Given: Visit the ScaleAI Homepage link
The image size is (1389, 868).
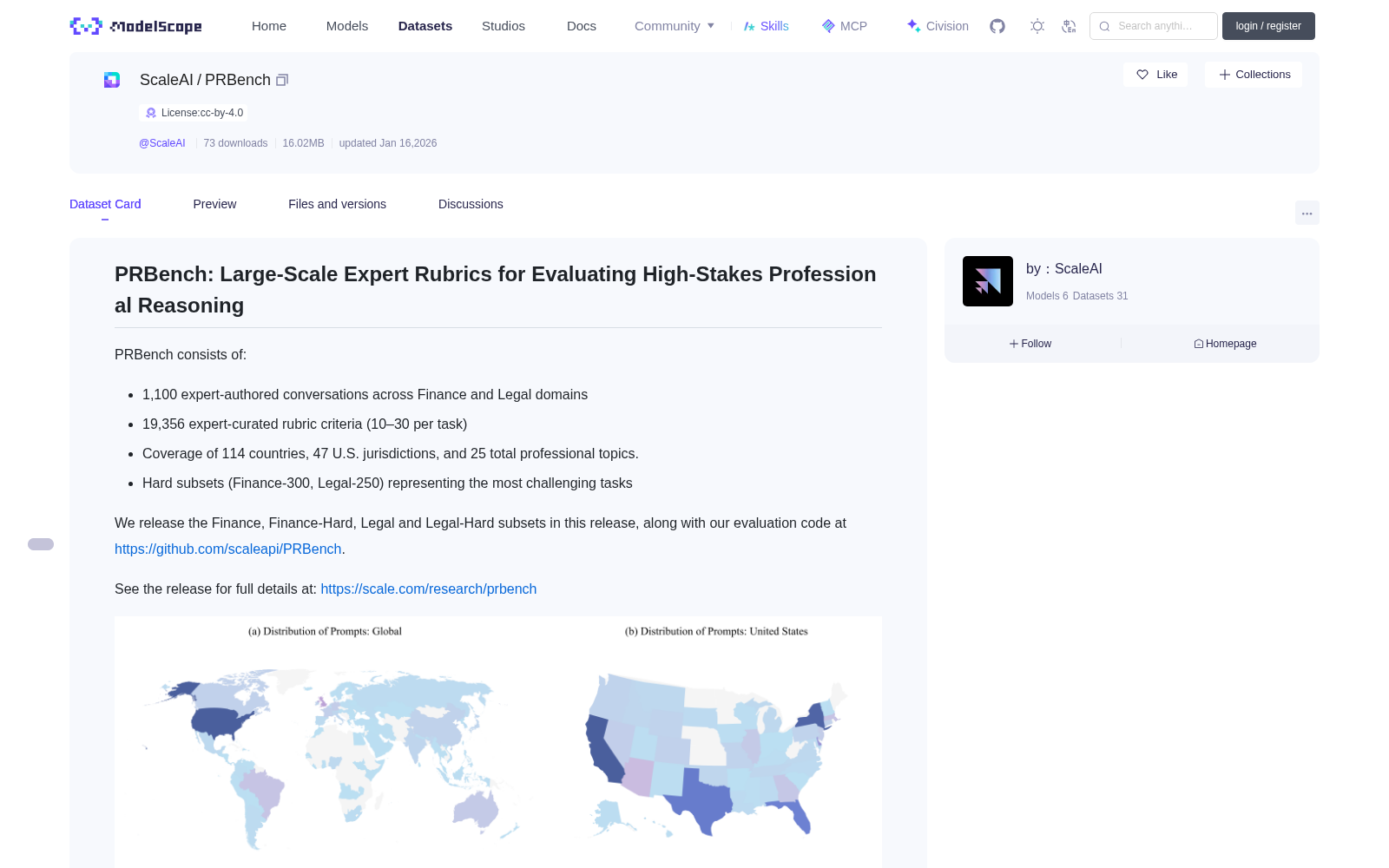Looking at the screenshot, I should tap(1225, 344).
